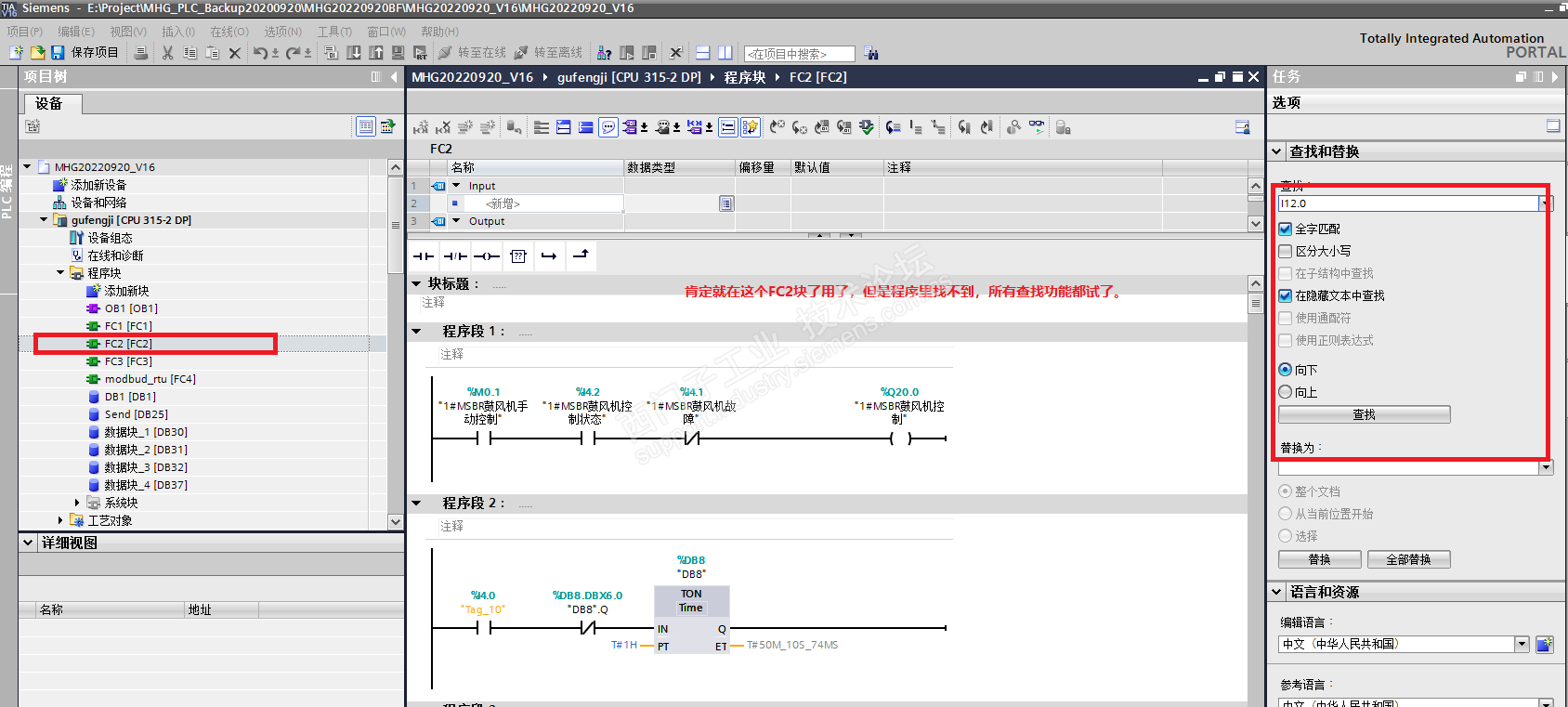1568x707 pixels.
Task: Insert an empty box instruction
Action: [518, 256]
